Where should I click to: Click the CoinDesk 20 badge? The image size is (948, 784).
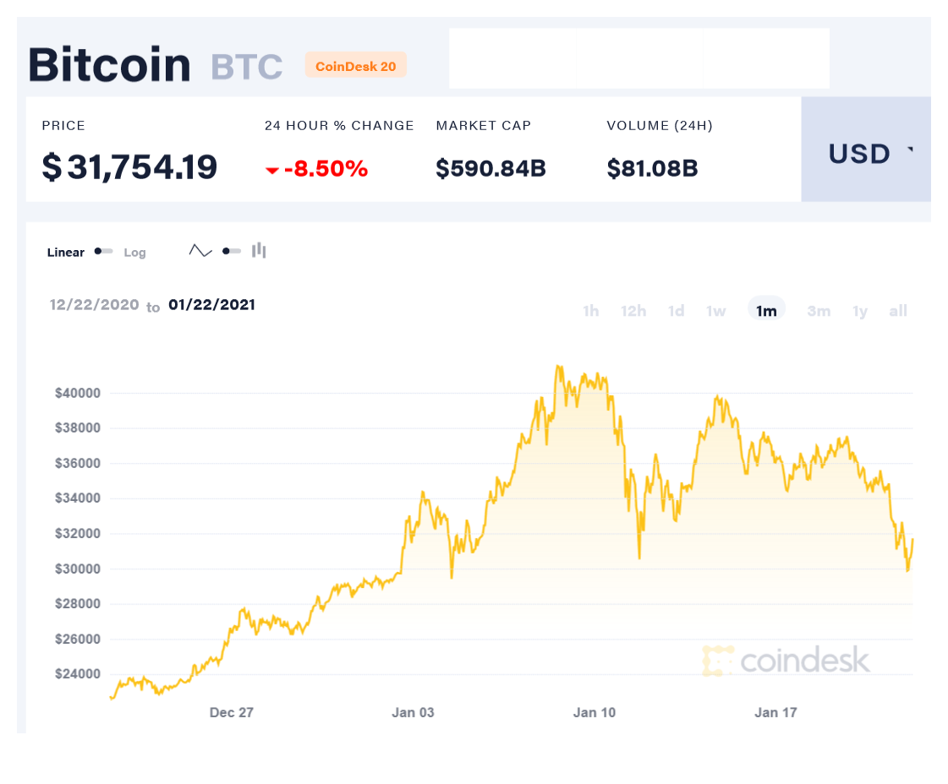pos(356,66)
